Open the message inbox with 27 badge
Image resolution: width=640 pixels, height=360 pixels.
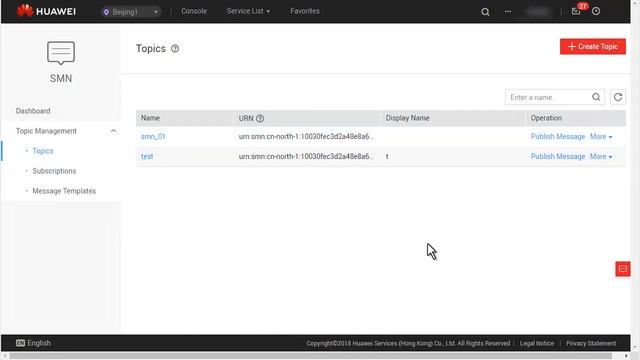coord(576,11)
